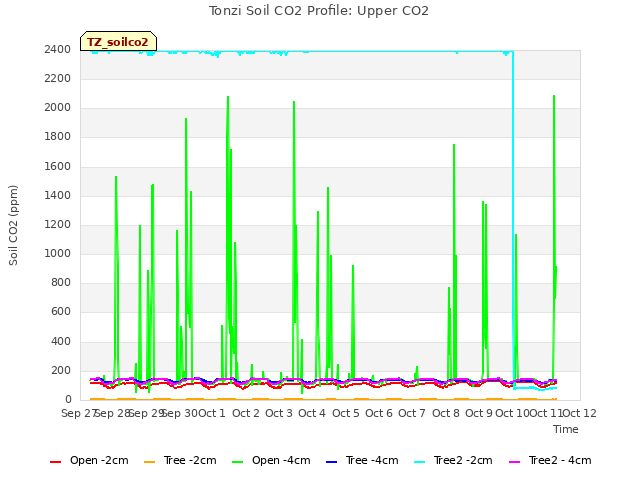Click the cyan Tree2 -2cm legend swatch
Viewport: 640px width, 480px height.
pyautogui.click(x=420, y=462)
